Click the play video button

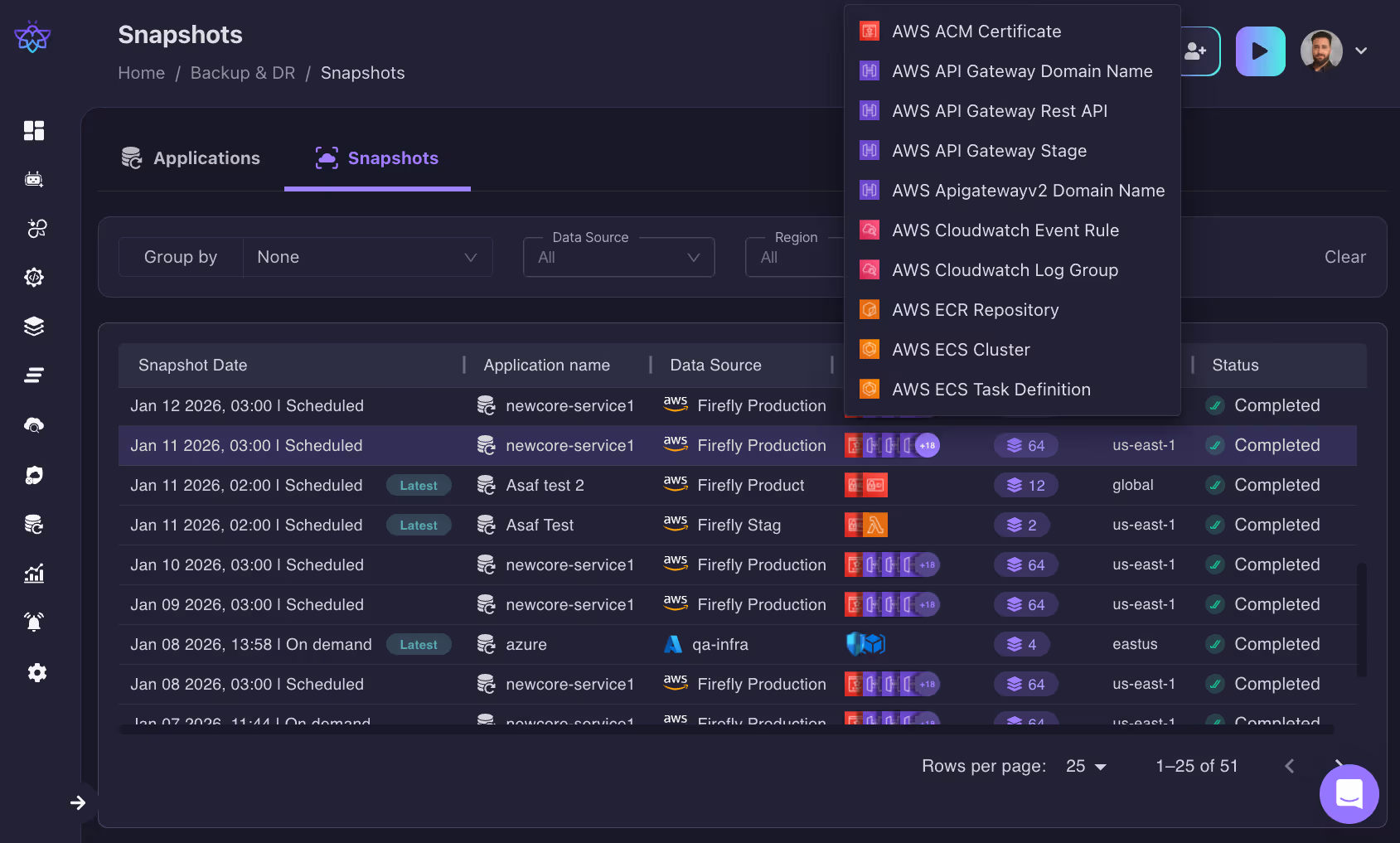click(x=1260, y=51)
